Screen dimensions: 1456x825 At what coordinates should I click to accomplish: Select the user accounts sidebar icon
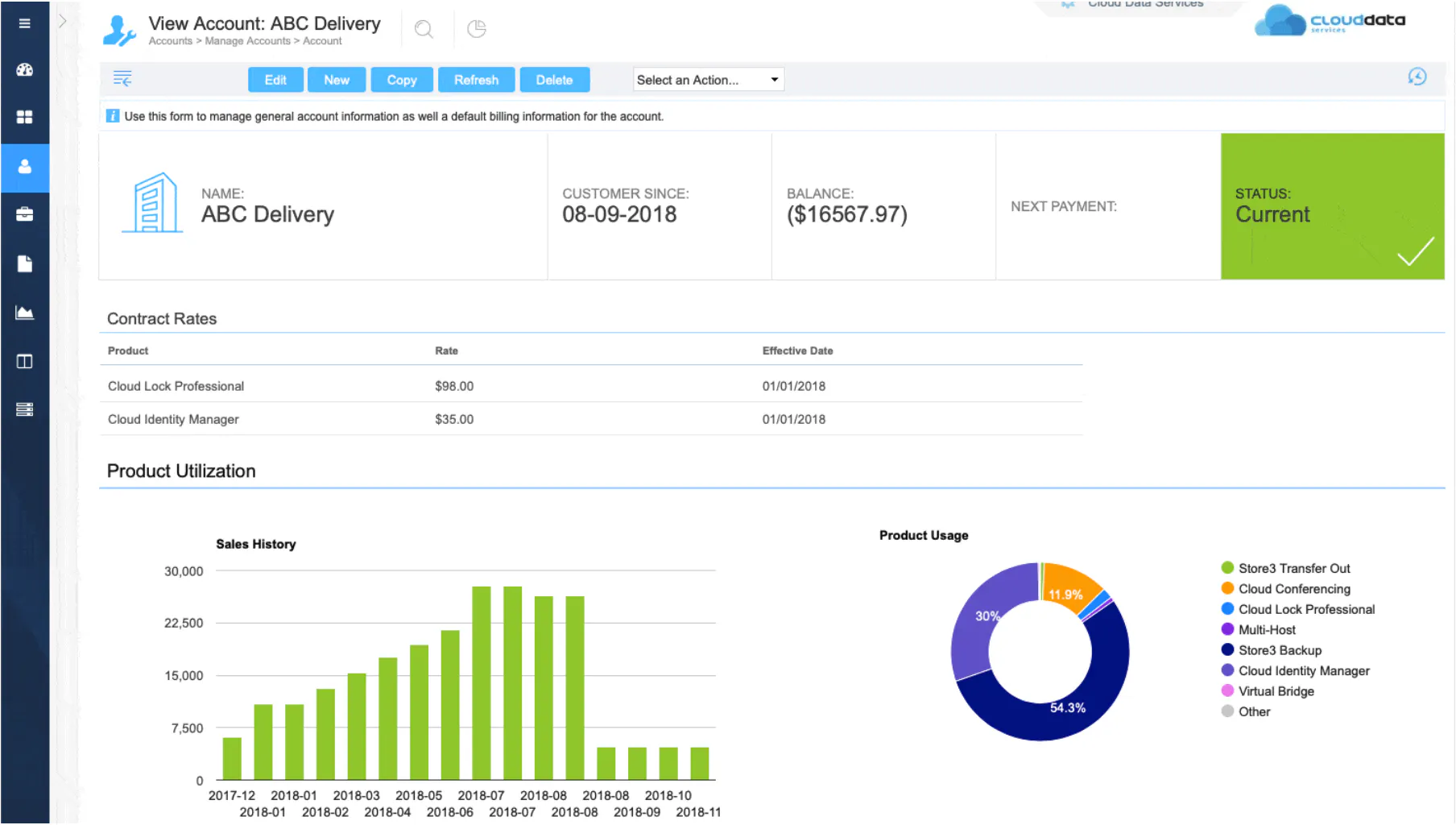pos(24,167)
